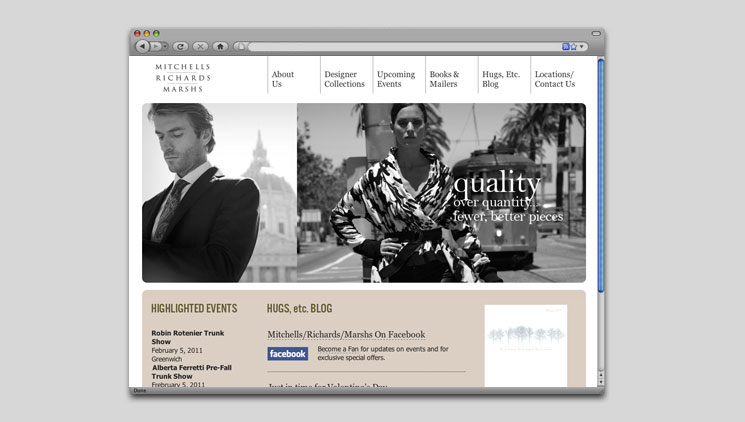745x422 pixels.
Task: Click the blue facebook logo button
Action: tap(287, 354)
